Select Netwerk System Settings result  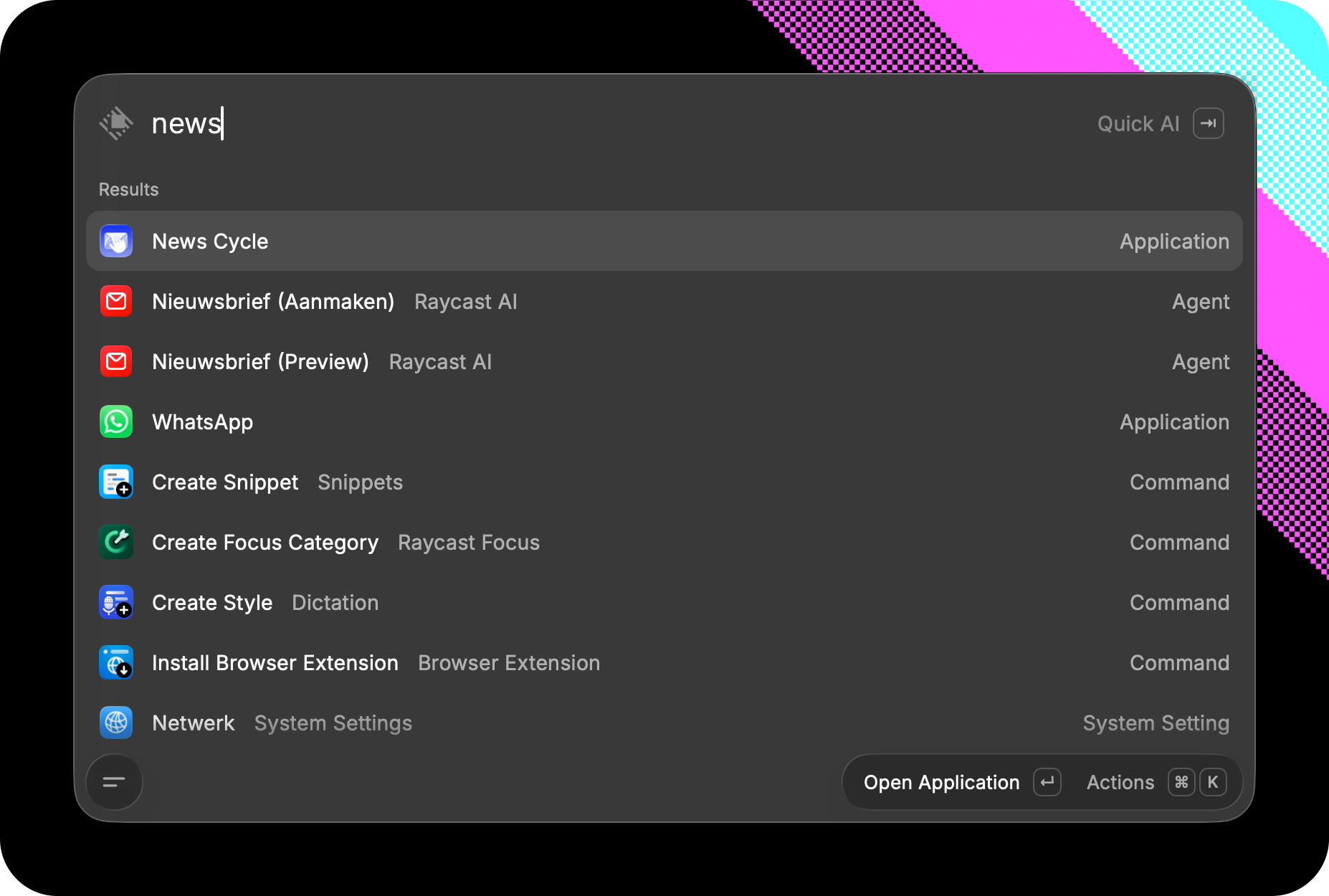click(x=664, y=723)
